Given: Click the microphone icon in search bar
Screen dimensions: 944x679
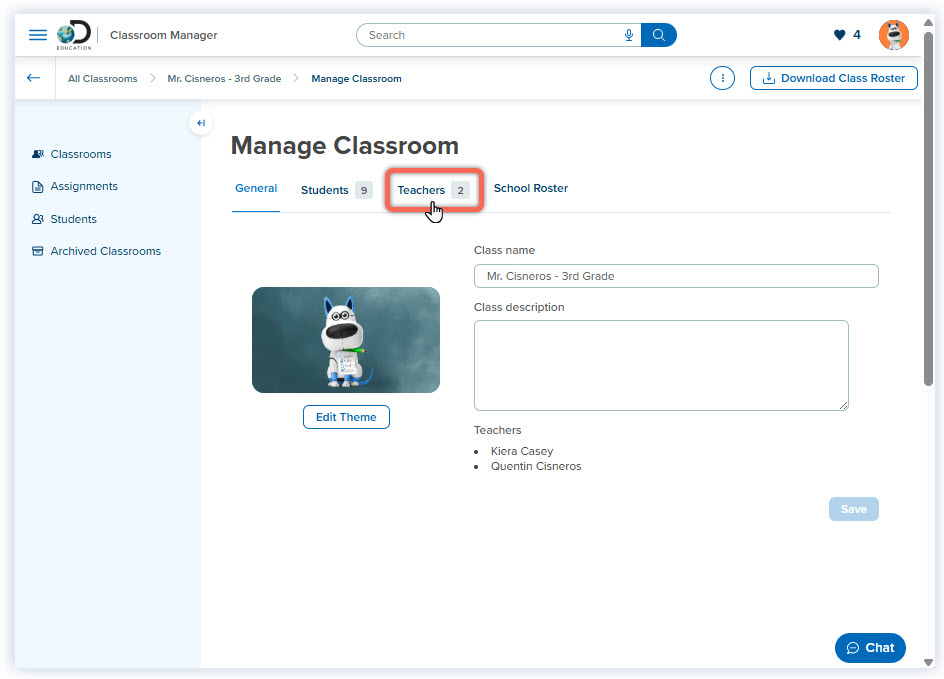Looking at the screenshot, I should click(628, 35).
